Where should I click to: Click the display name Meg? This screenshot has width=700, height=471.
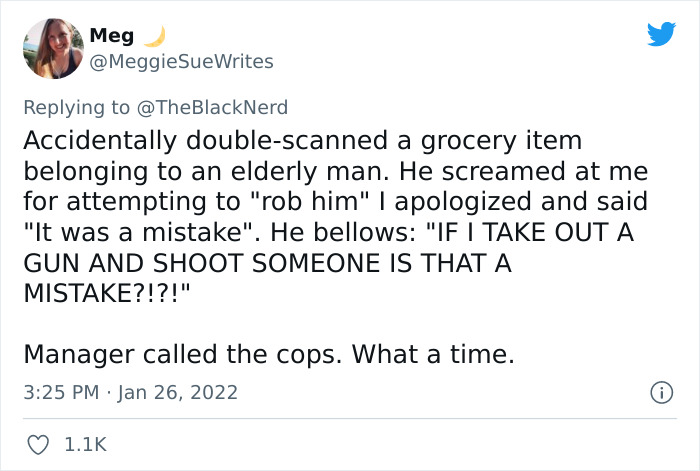click(110, 37)
